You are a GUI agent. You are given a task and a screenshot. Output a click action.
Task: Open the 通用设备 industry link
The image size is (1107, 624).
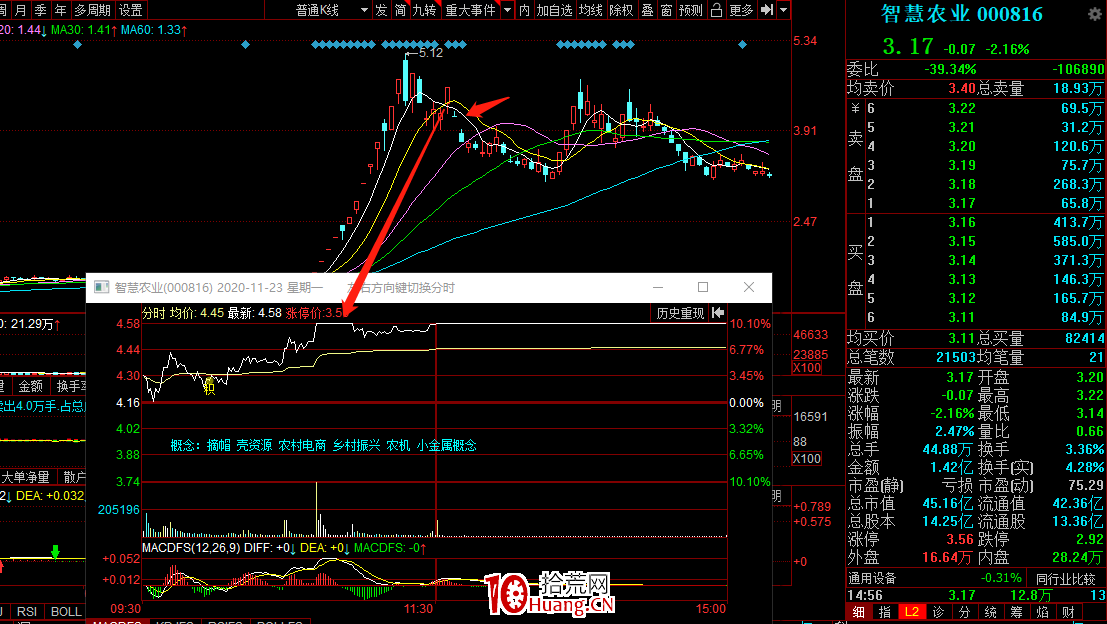point(872,578)
